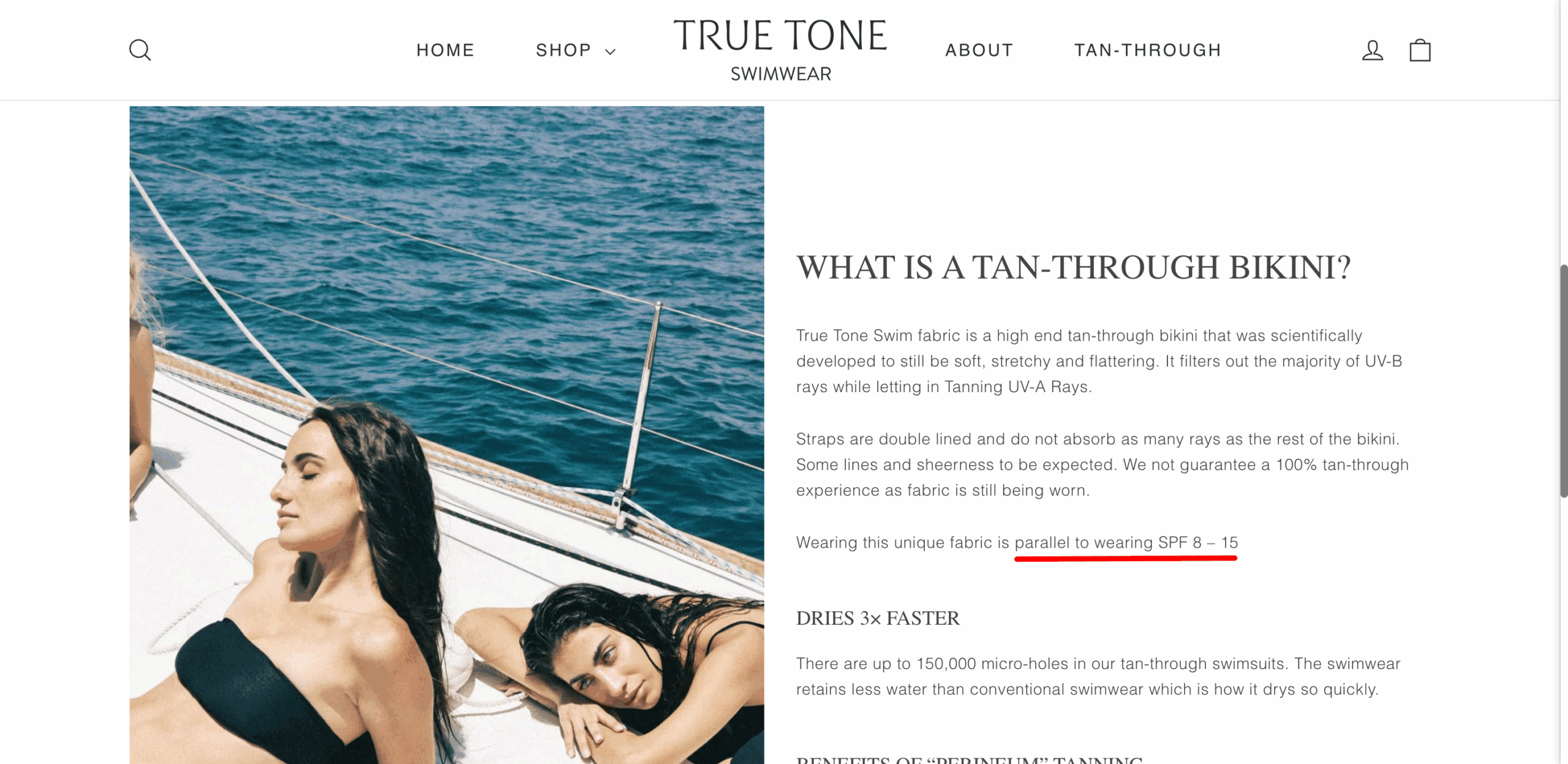
Task: Click the page vertical scrollbar thumb
Action: point(1563,380)
